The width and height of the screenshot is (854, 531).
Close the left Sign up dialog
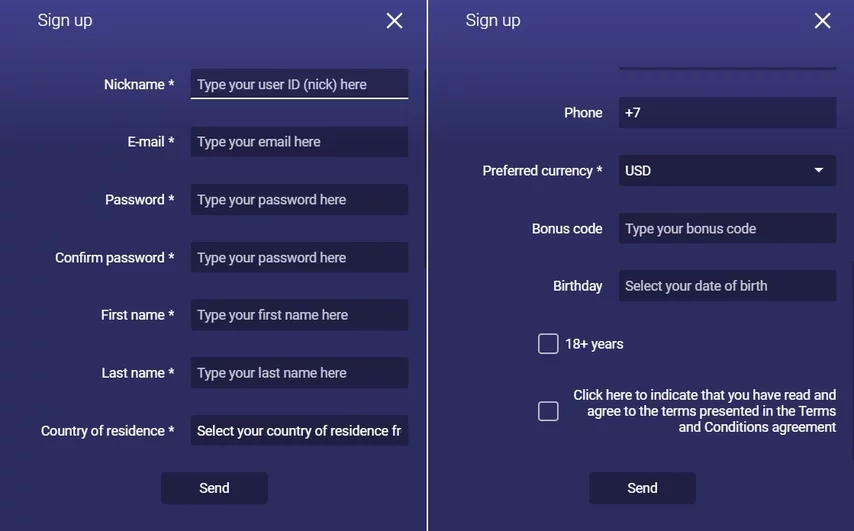(x=395, y=21)
